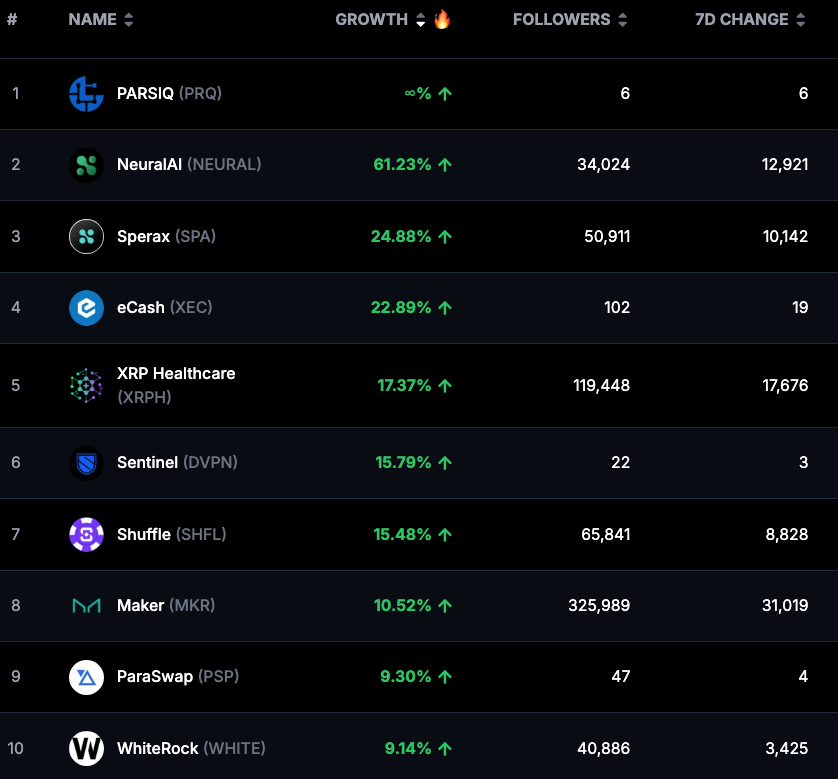Click the 31,019 7D change cell

[785, 605]
